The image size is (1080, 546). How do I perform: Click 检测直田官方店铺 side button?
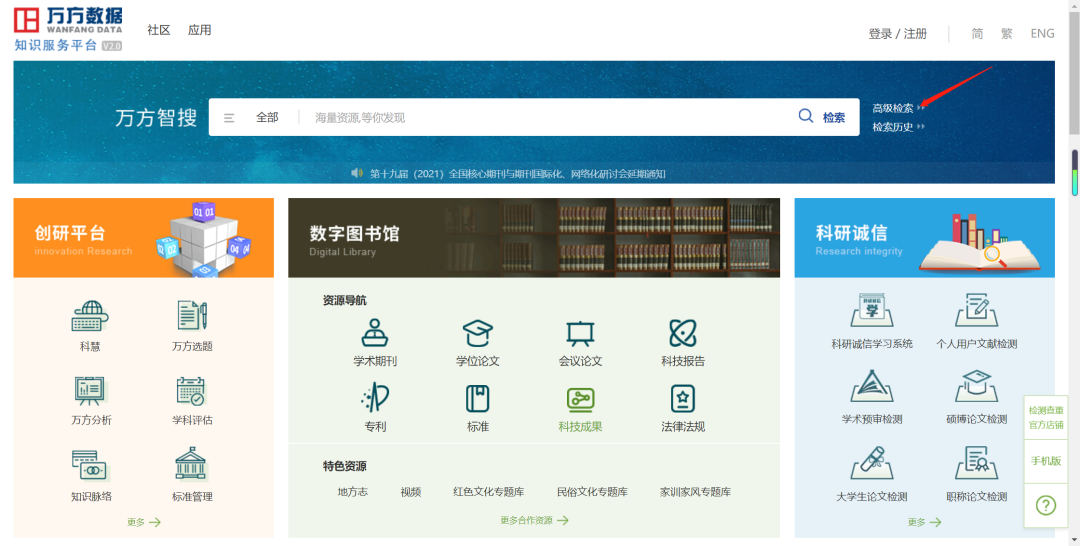click(x=1046, y=418)
